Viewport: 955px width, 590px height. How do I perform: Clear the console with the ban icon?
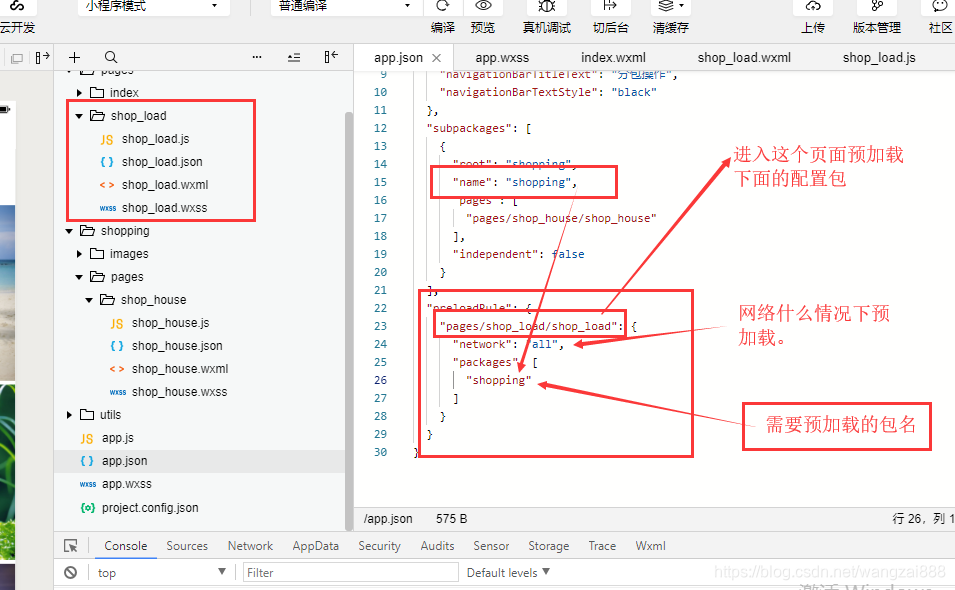point(71,572)
